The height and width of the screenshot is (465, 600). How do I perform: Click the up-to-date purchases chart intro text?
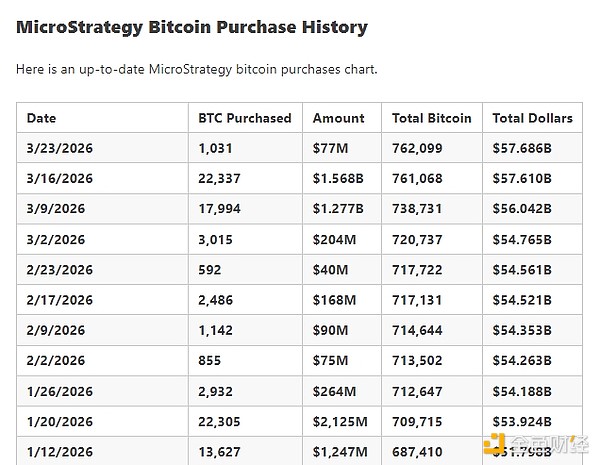pyautogui.click(x=197, y=70)
